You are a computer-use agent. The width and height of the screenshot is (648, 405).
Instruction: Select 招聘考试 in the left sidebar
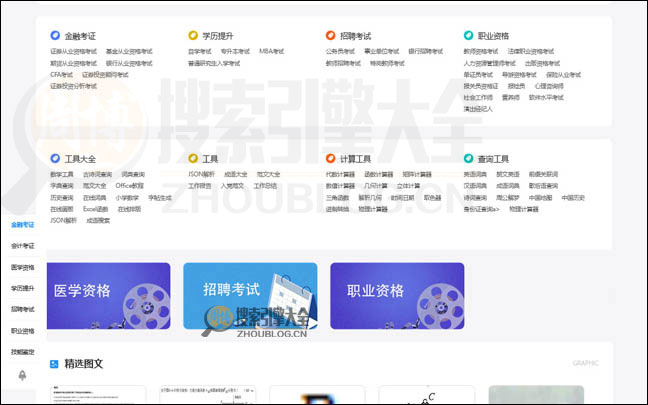coord(23,309)
